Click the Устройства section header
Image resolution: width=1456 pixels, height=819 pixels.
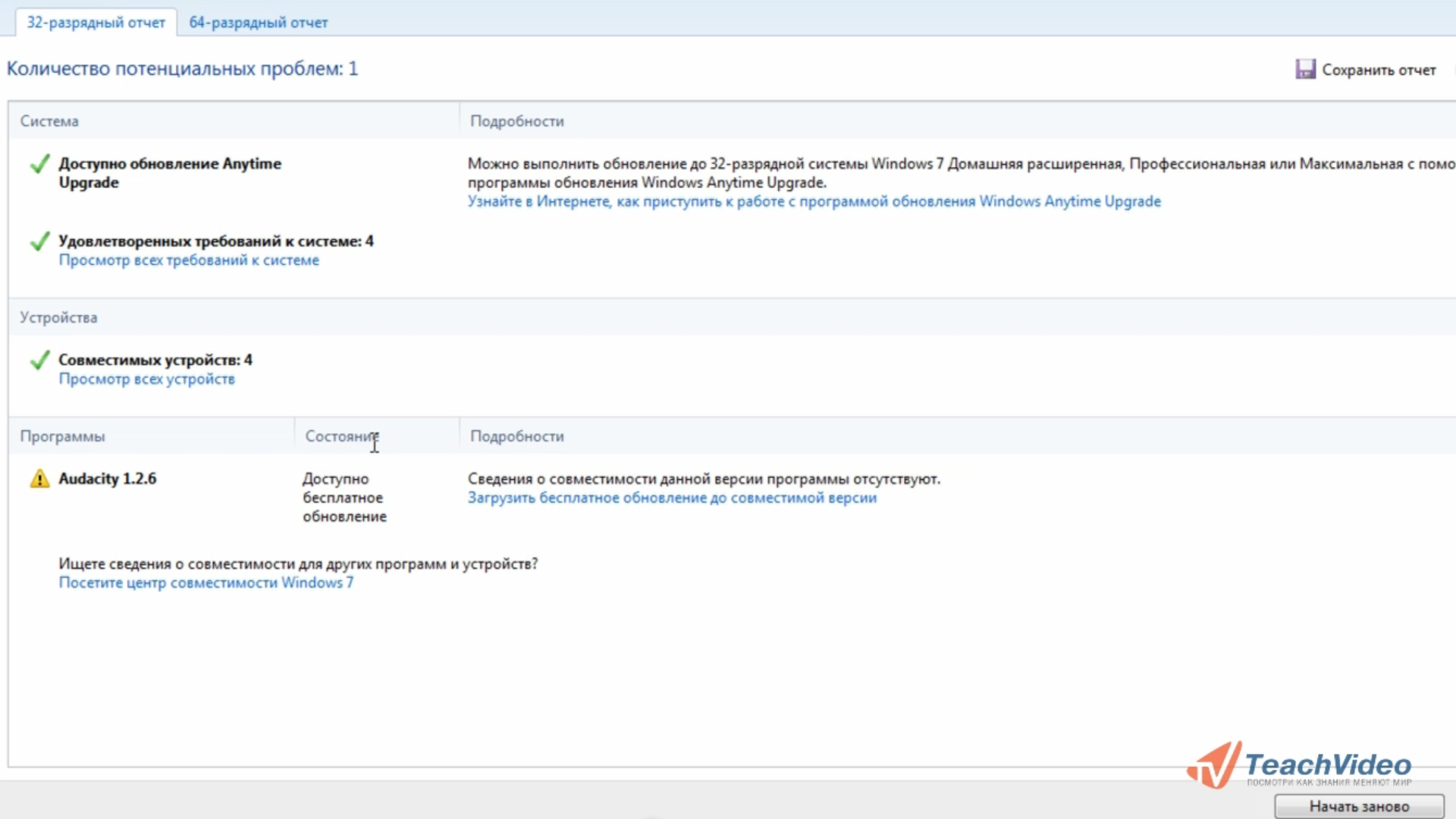[58, 318]
